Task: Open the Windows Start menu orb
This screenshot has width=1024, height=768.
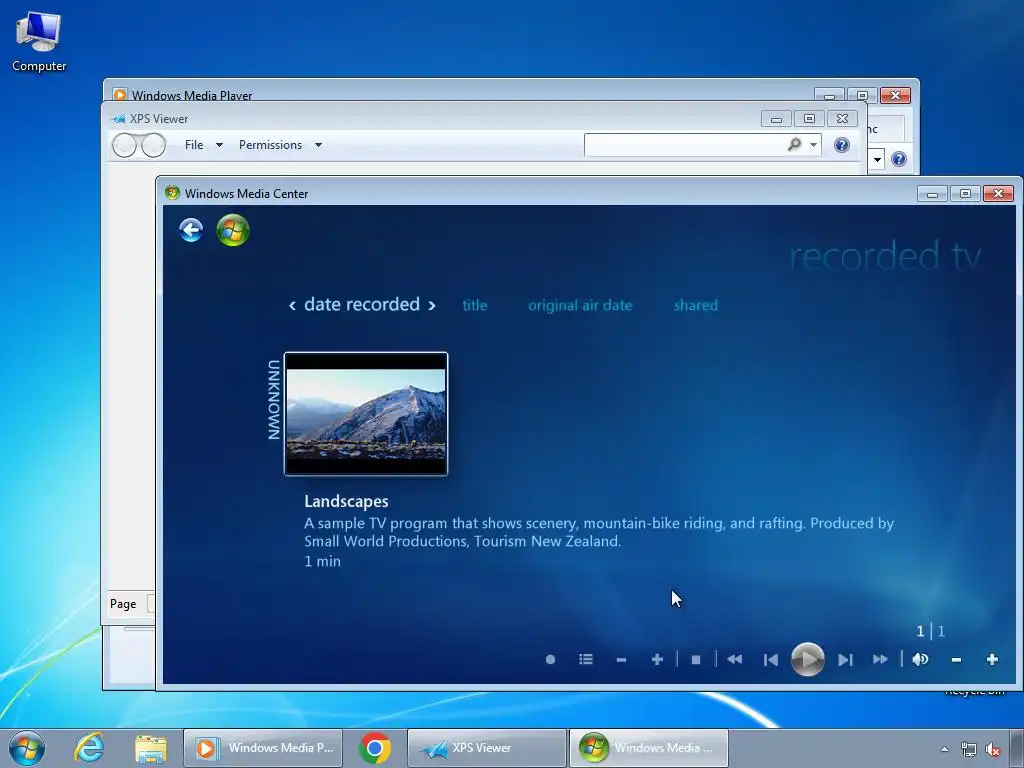Action: pos(27,748)
